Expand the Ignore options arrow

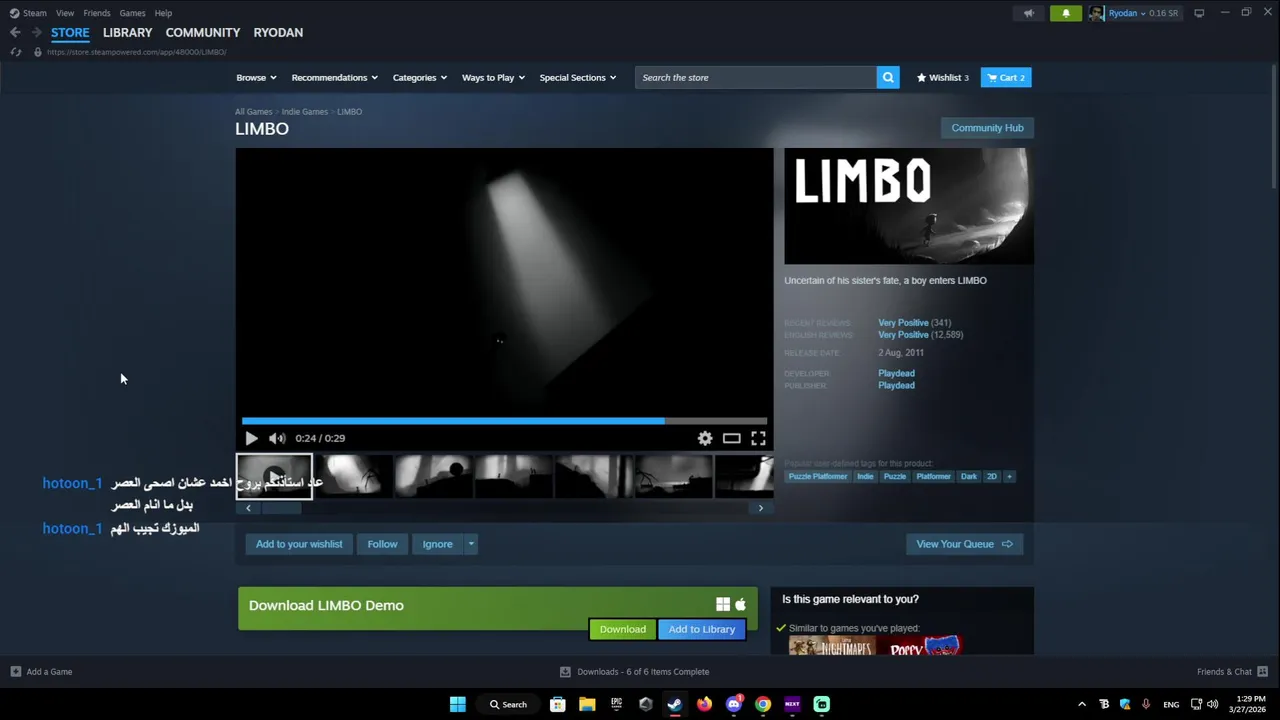point(471,544)
